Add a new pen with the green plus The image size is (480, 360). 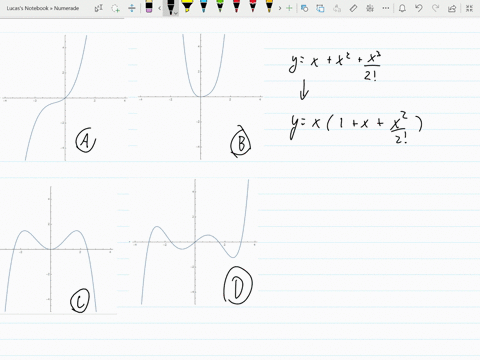[x=289, y=8]
